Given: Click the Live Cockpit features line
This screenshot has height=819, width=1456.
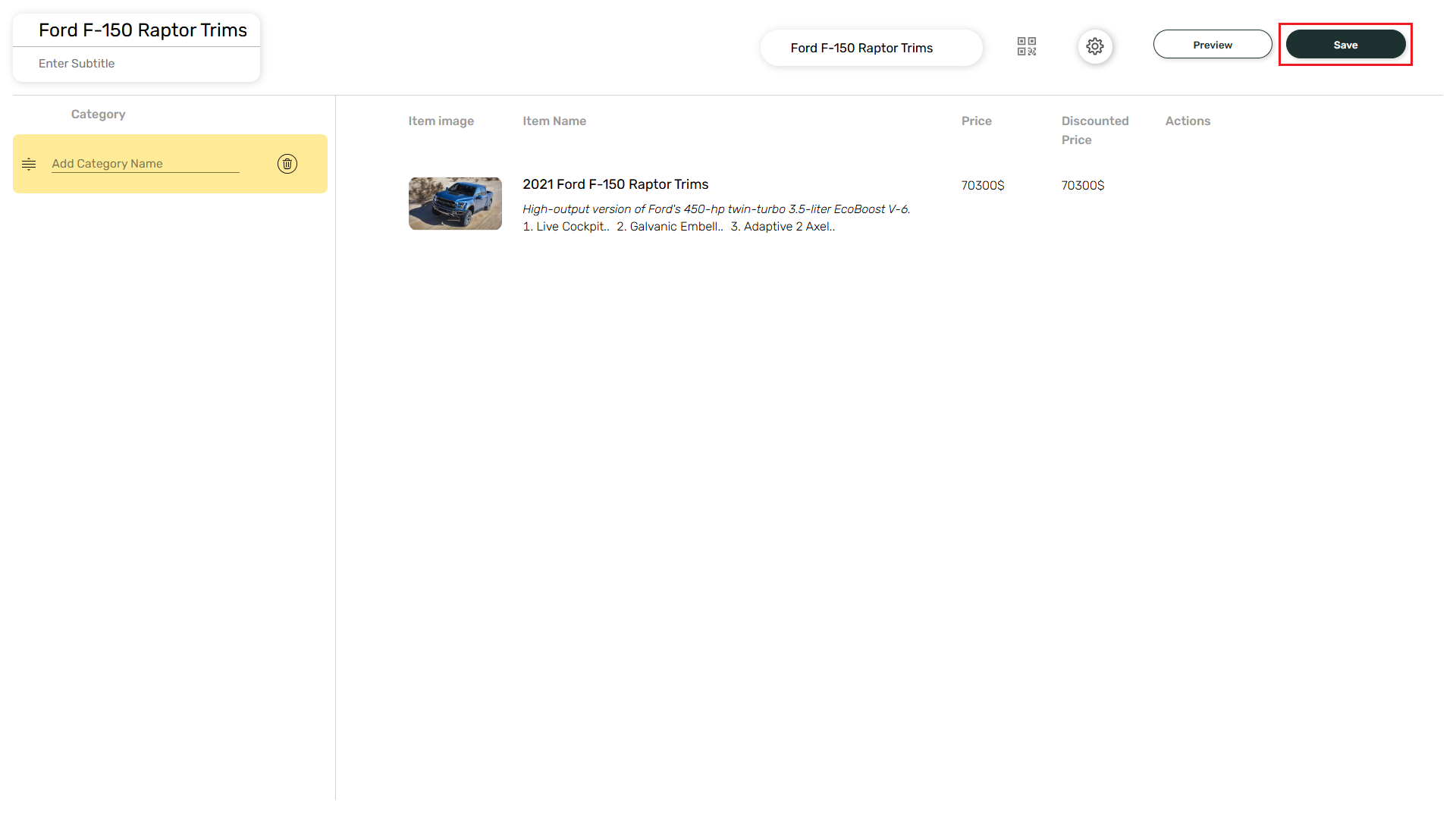Looking at the screenshot, I should coord(678,227).
